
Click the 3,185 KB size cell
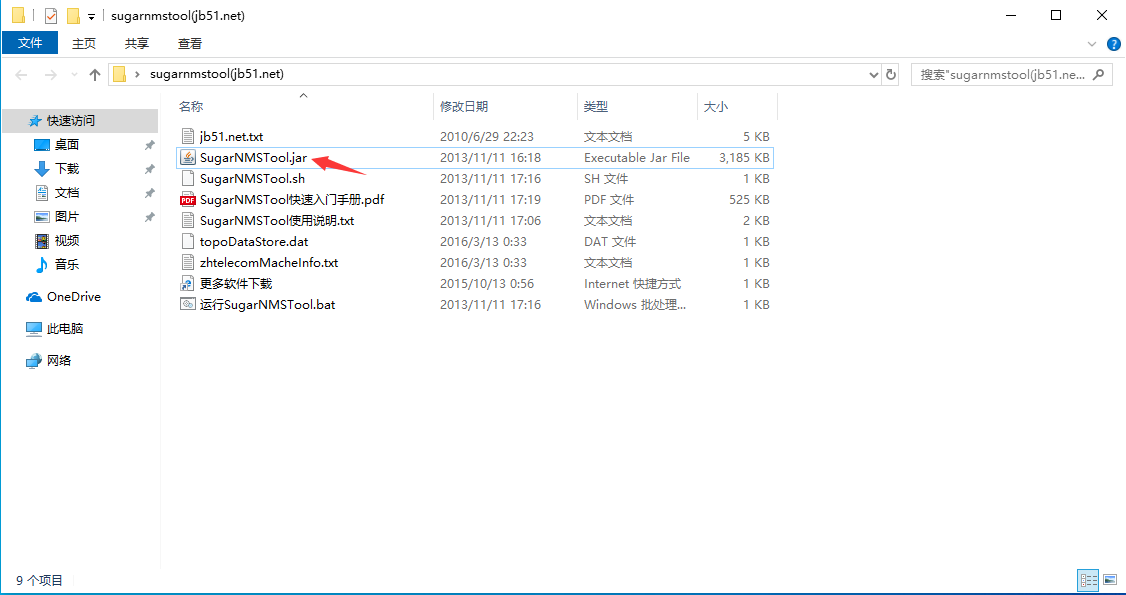pos(744,157)
